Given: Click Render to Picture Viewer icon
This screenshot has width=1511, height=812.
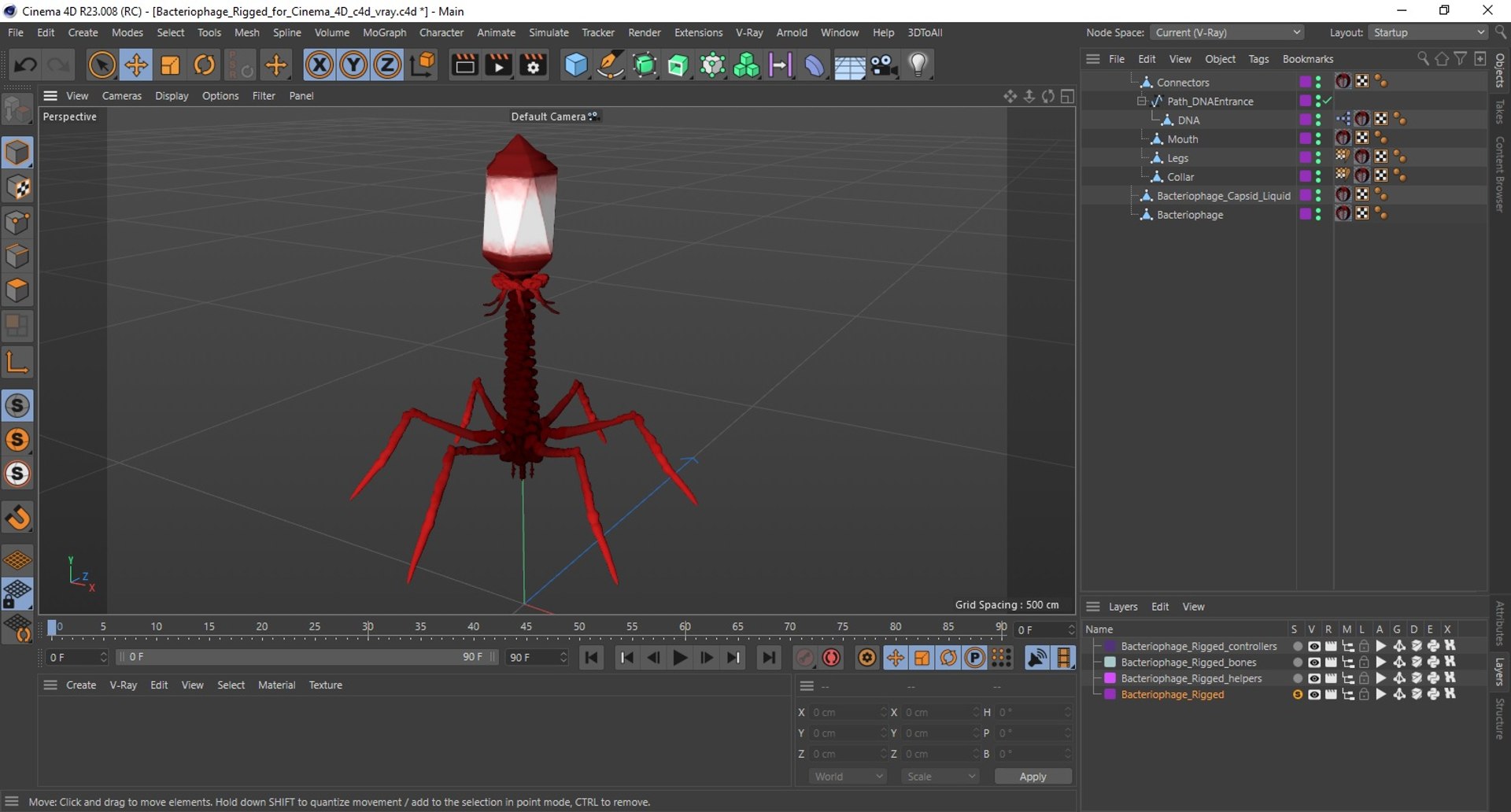Looking at the screenshot, I should (x=499, y=65).
